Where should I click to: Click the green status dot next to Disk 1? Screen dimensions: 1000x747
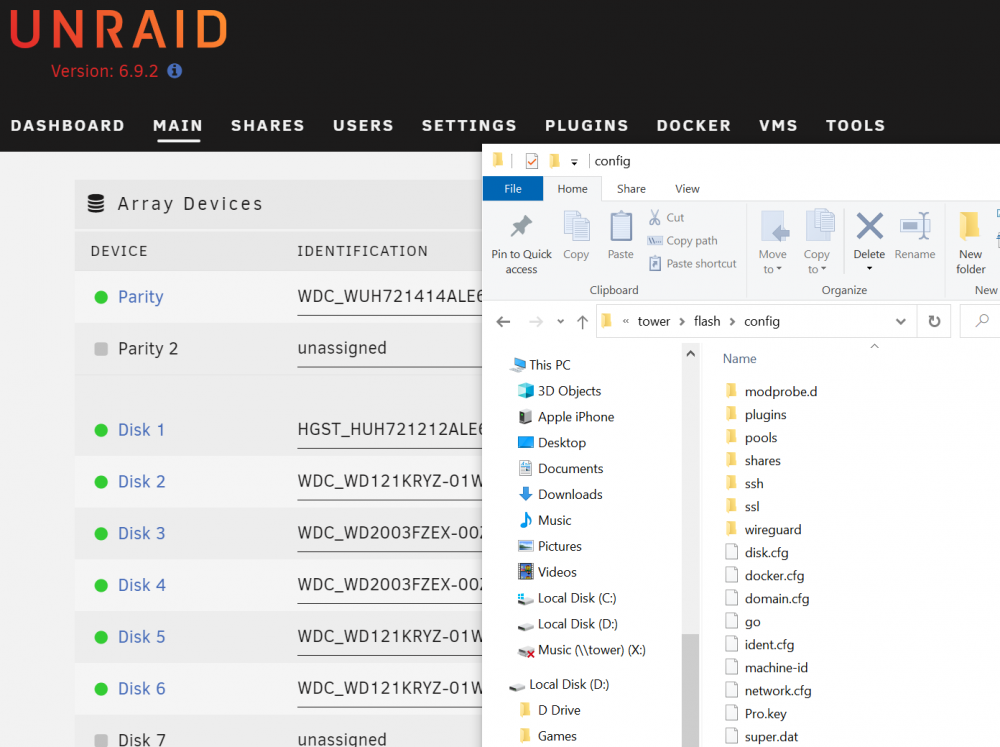click(x=101, y=430)
